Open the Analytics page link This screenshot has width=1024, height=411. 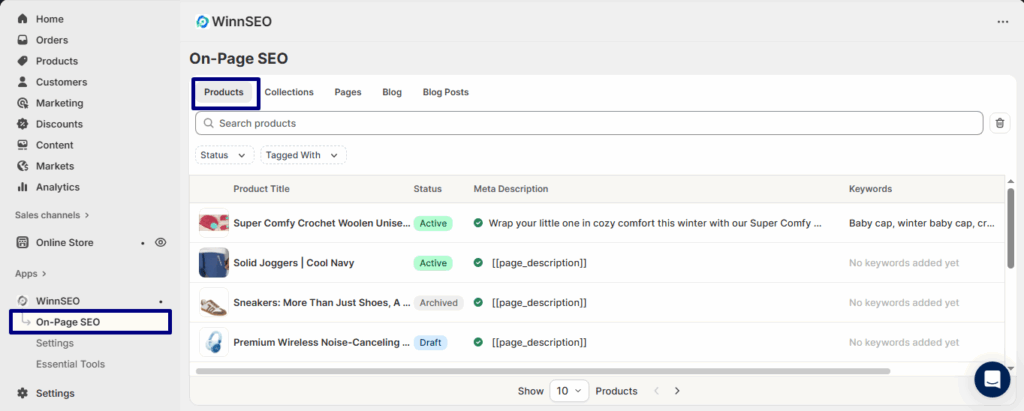click(x=57, y=187)
